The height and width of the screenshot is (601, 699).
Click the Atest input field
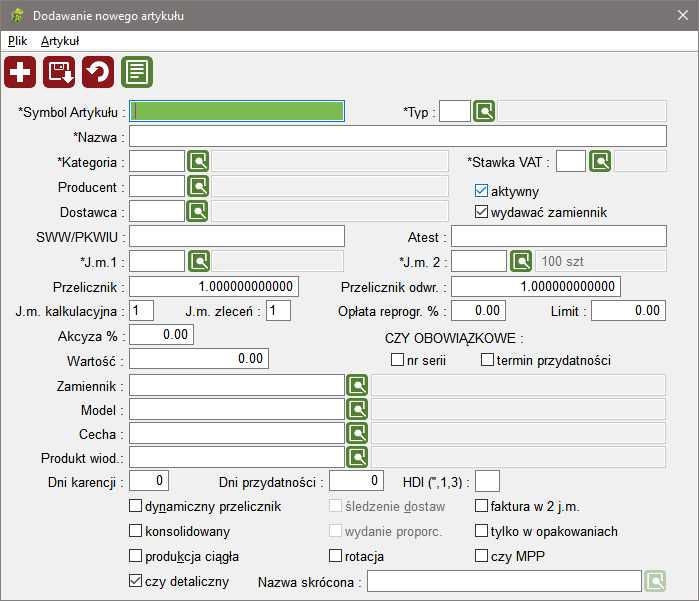559,236
